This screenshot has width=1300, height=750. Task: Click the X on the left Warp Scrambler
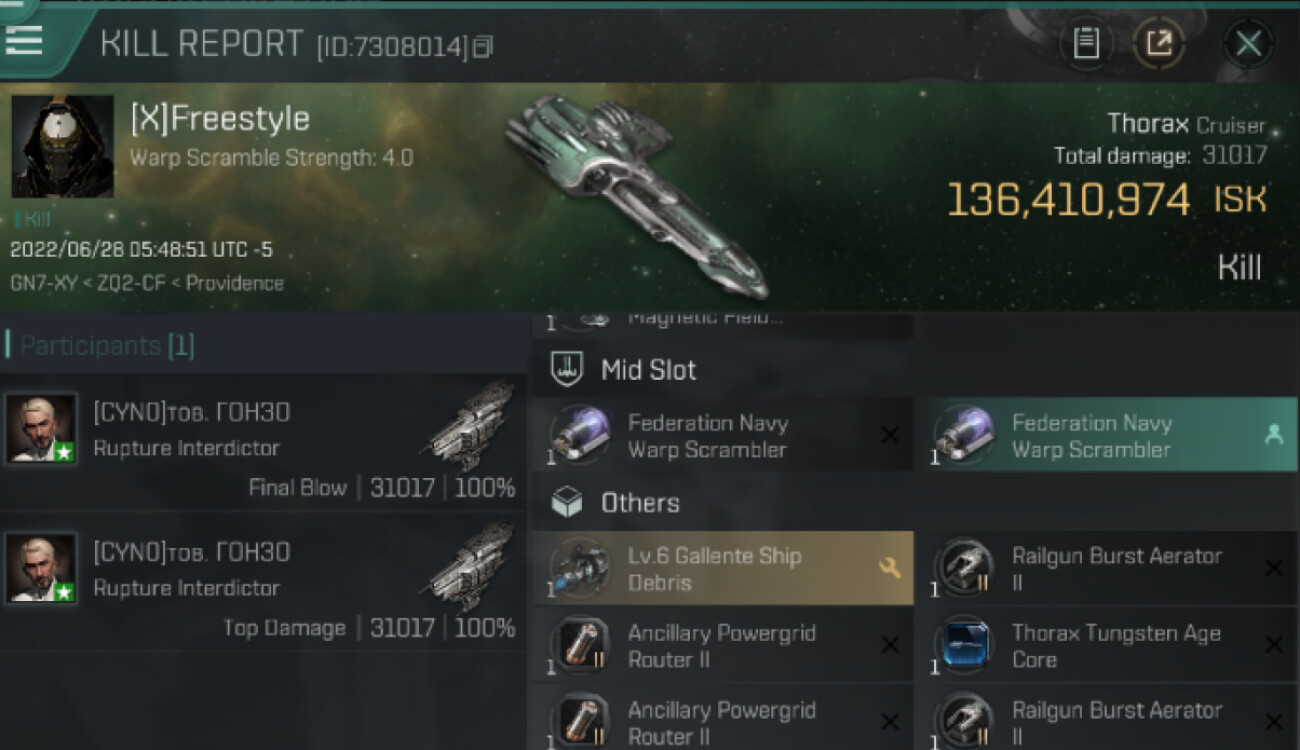[888, 435]
